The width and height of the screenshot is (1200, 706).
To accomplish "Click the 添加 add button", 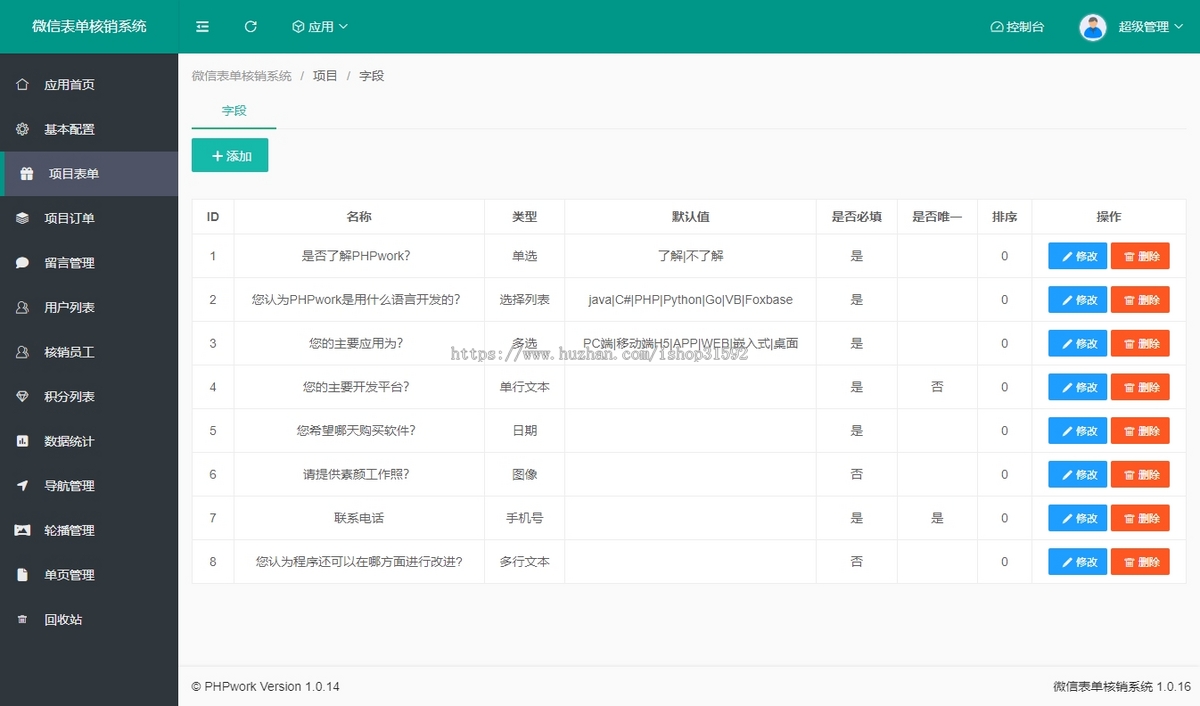I will tap(230, 156).
